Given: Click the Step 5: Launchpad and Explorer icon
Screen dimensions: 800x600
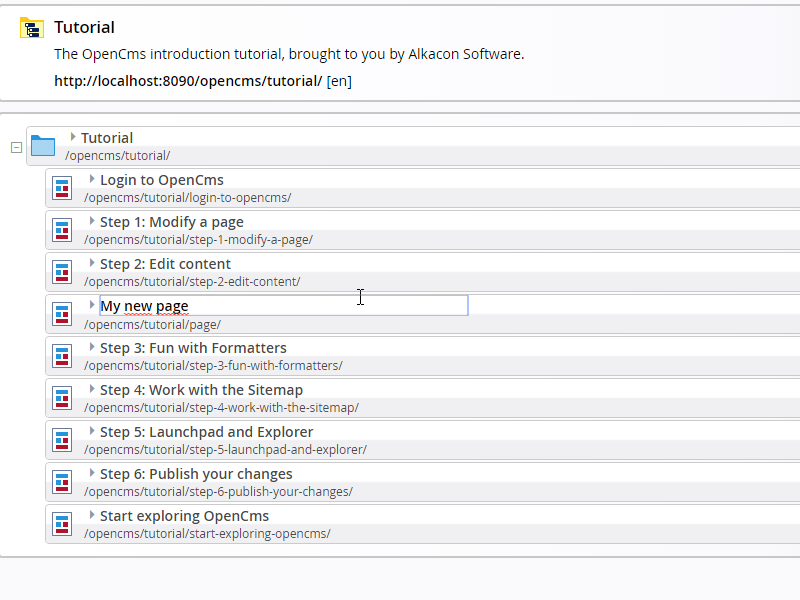Looking at the screenshot, I should point(61,439).
